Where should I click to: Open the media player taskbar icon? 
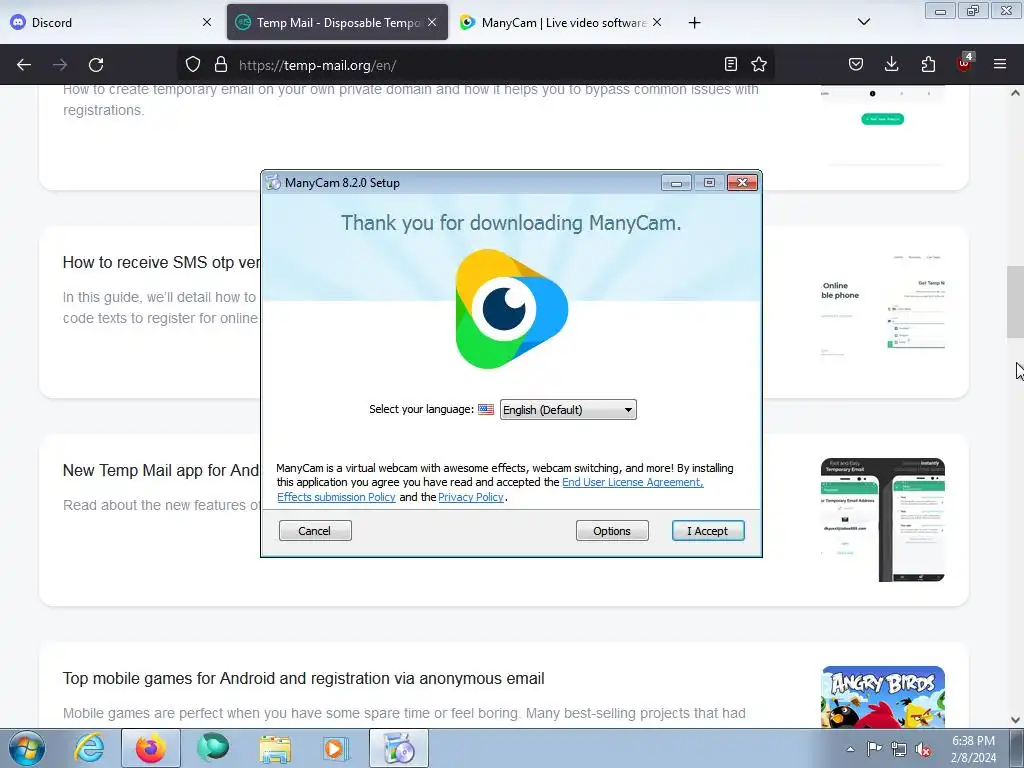click(x=336, y=749)
